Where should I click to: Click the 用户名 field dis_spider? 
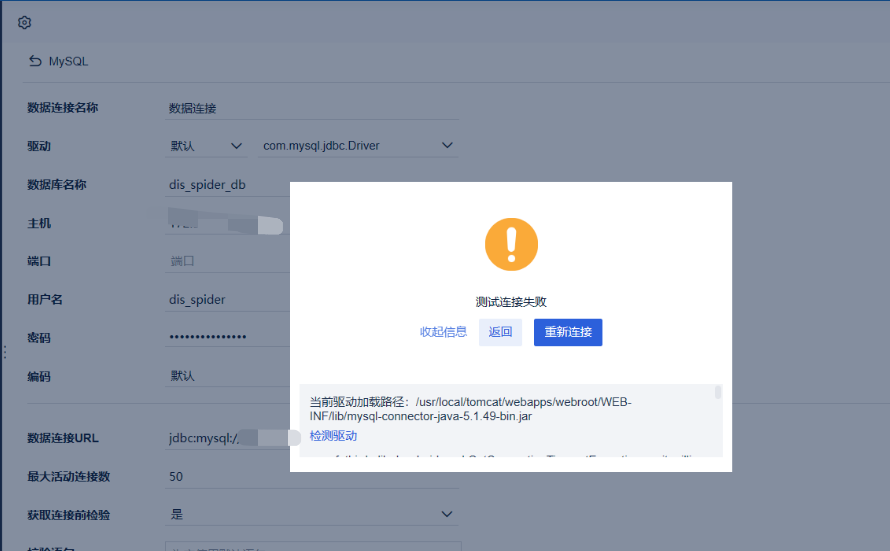click(228, 300)
